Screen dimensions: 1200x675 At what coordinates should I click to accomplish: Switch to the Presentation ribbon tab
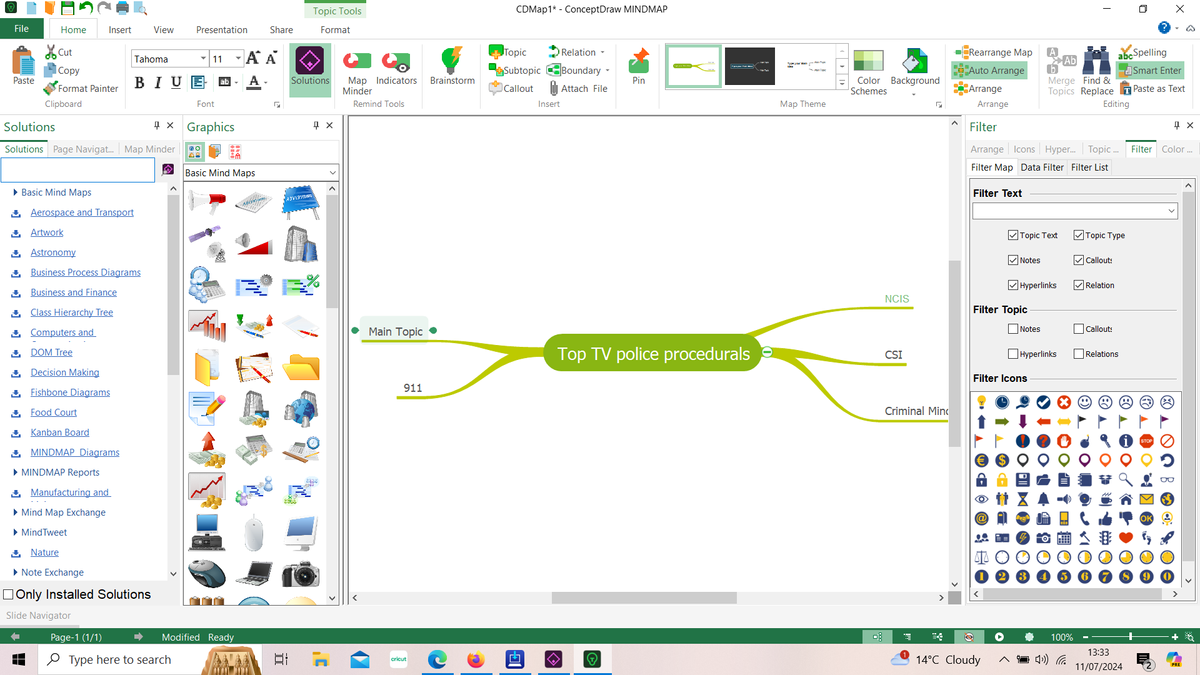(221, 30)
